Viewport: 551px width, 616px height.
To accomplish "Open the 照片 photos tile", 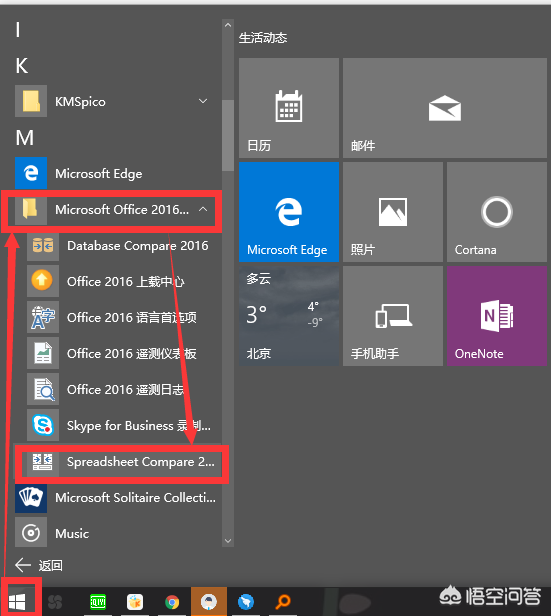I will pyautogui.click(x=393, y=212).
